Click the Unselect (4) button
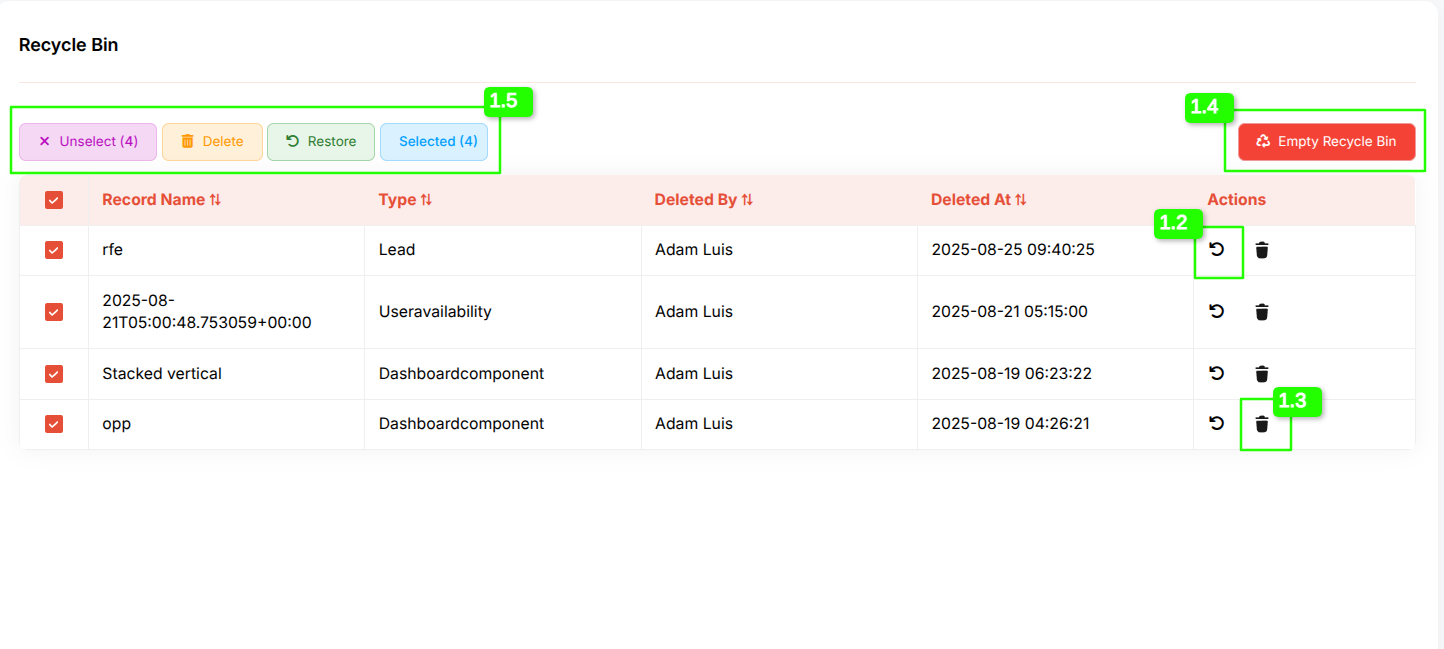The image size is (1444, 649). (88, 142)
